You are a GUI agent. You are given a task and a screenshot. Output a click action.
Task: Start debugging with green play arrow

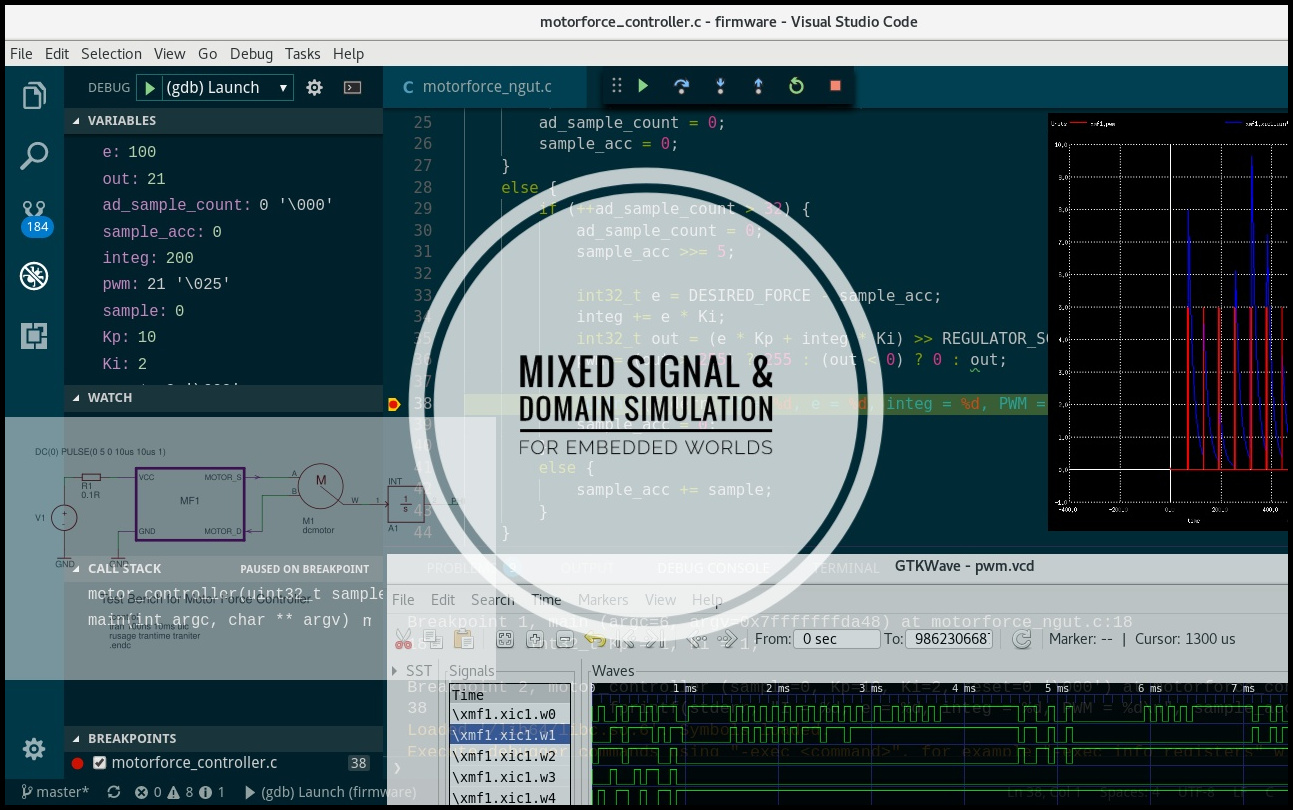pos(150,88)
